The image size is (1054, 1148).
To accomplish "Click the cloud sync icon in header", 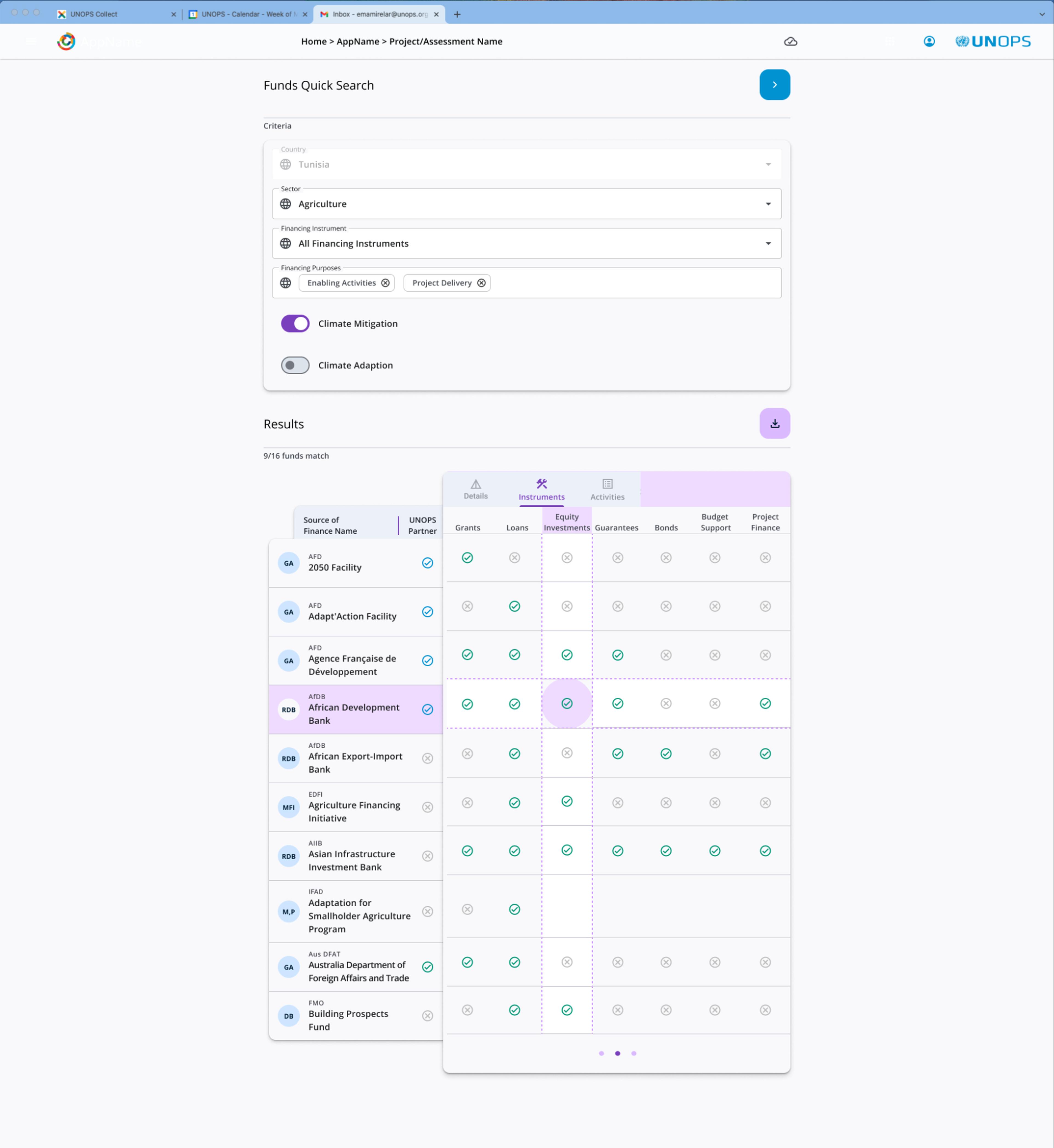I will pos(790,42).
